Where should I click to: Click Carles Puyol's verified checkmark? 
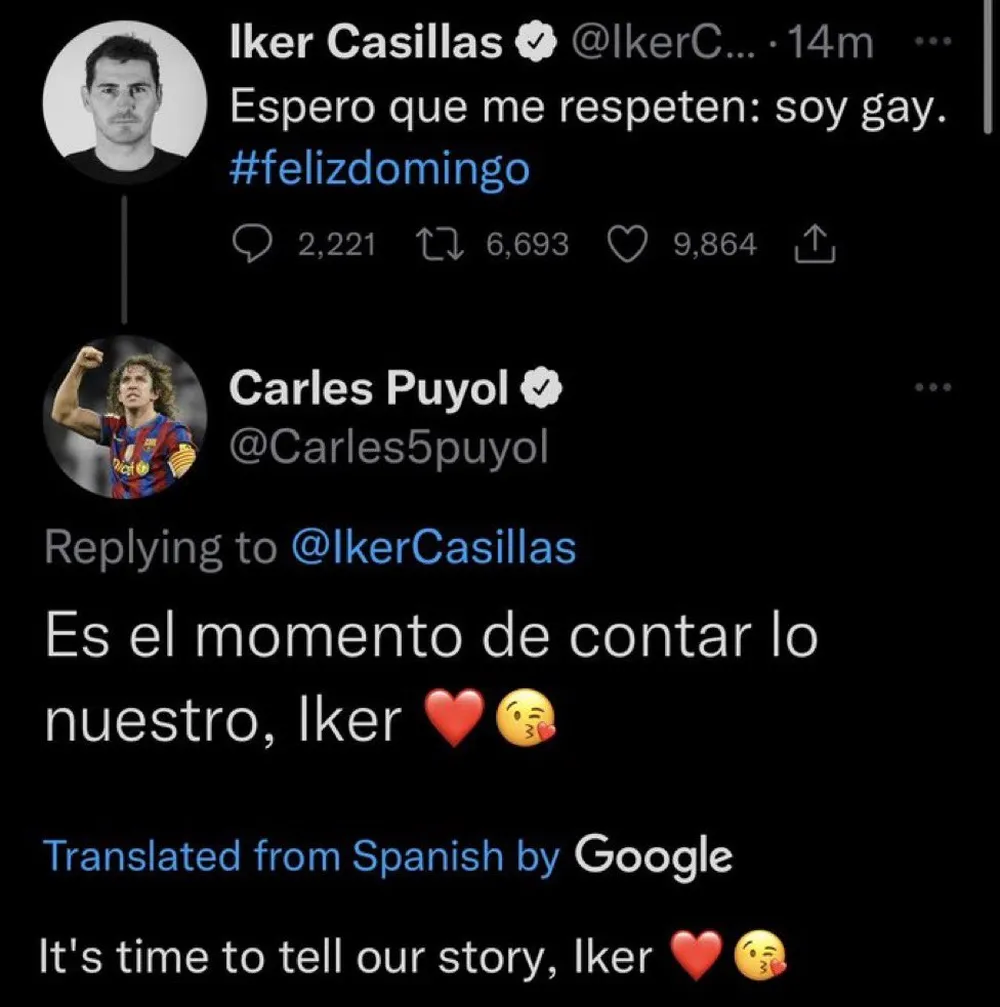(x=543, y=386)
